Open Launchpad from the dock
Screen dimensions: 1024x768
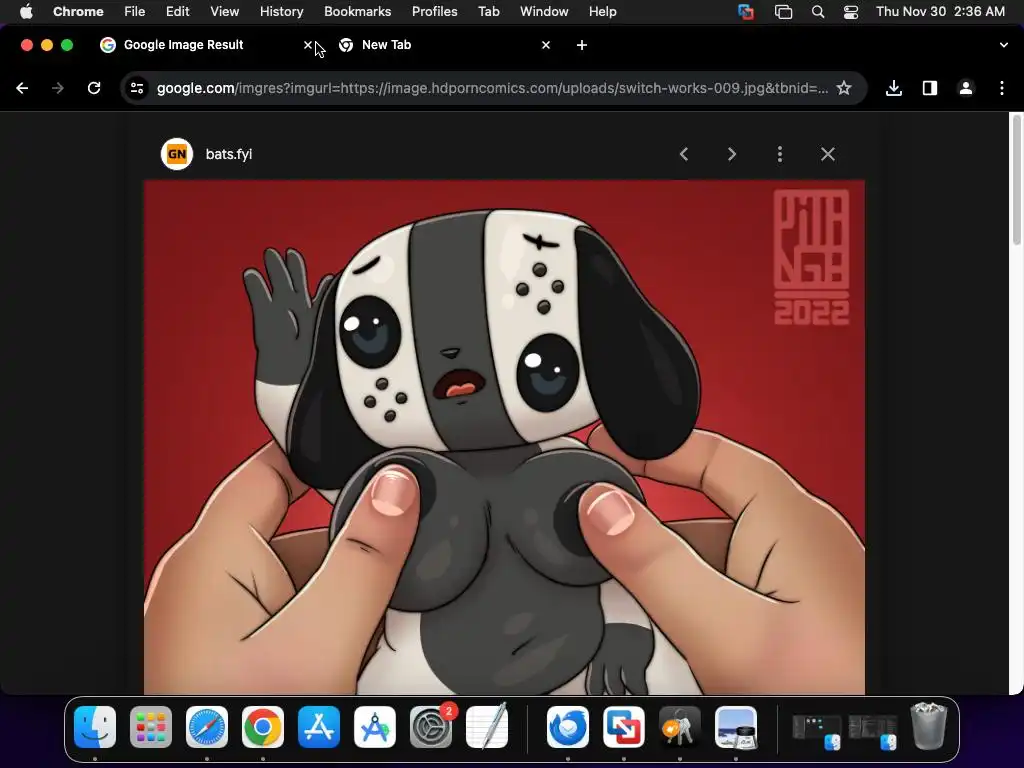[151, 727]
